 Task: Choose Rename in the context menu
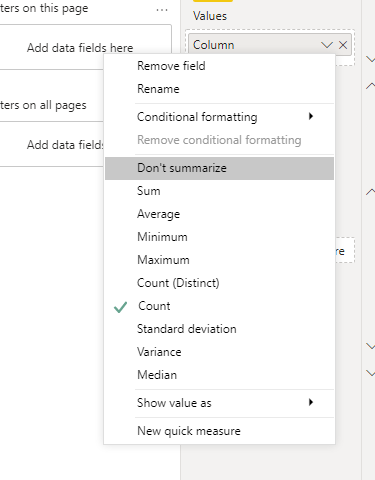click(x=219, y=89)
